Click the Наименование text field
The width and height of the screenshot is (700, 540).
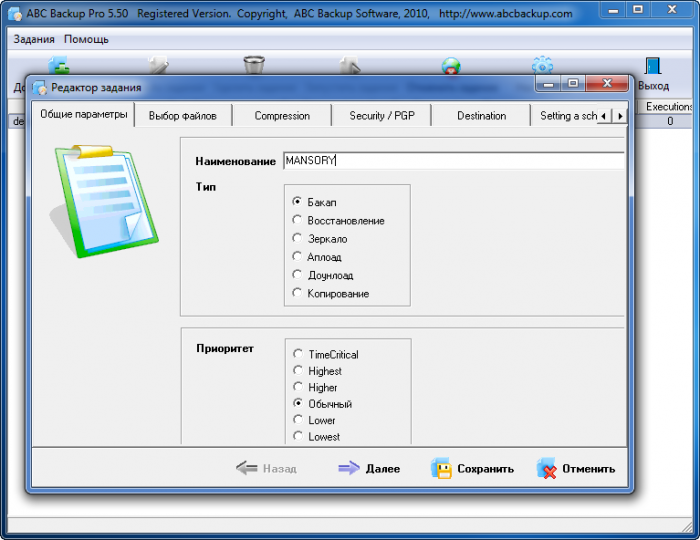452,160
